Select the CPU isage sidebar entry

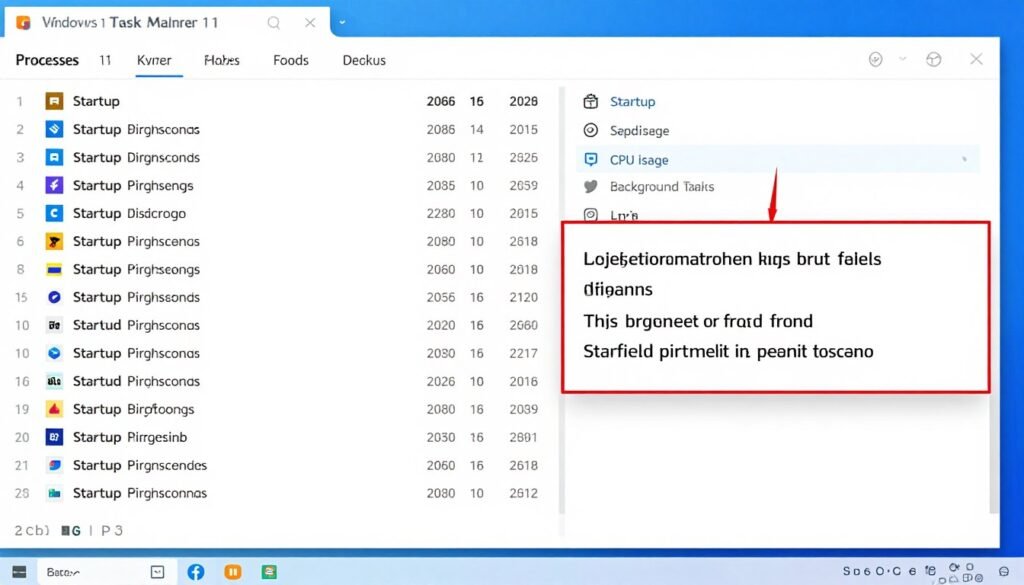(638, 159)
